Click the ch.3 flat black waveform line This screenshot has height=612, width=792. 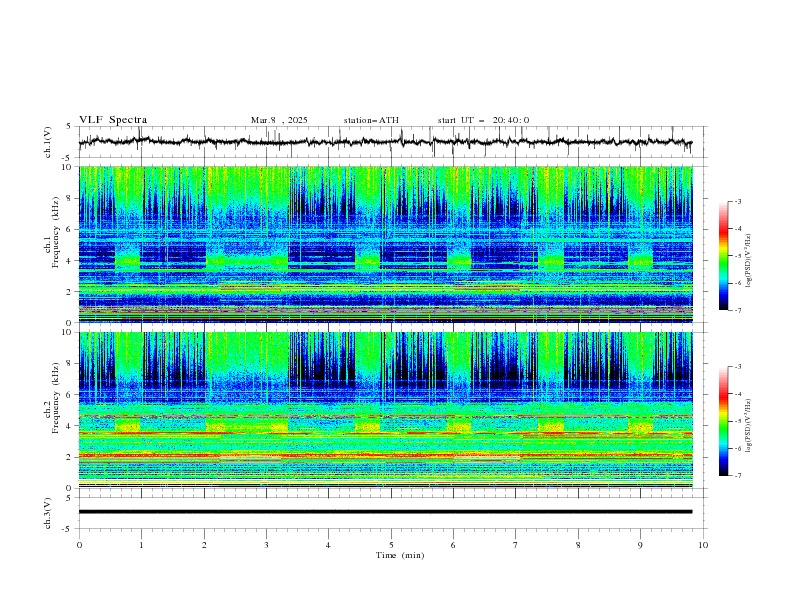tap(385, 512)
